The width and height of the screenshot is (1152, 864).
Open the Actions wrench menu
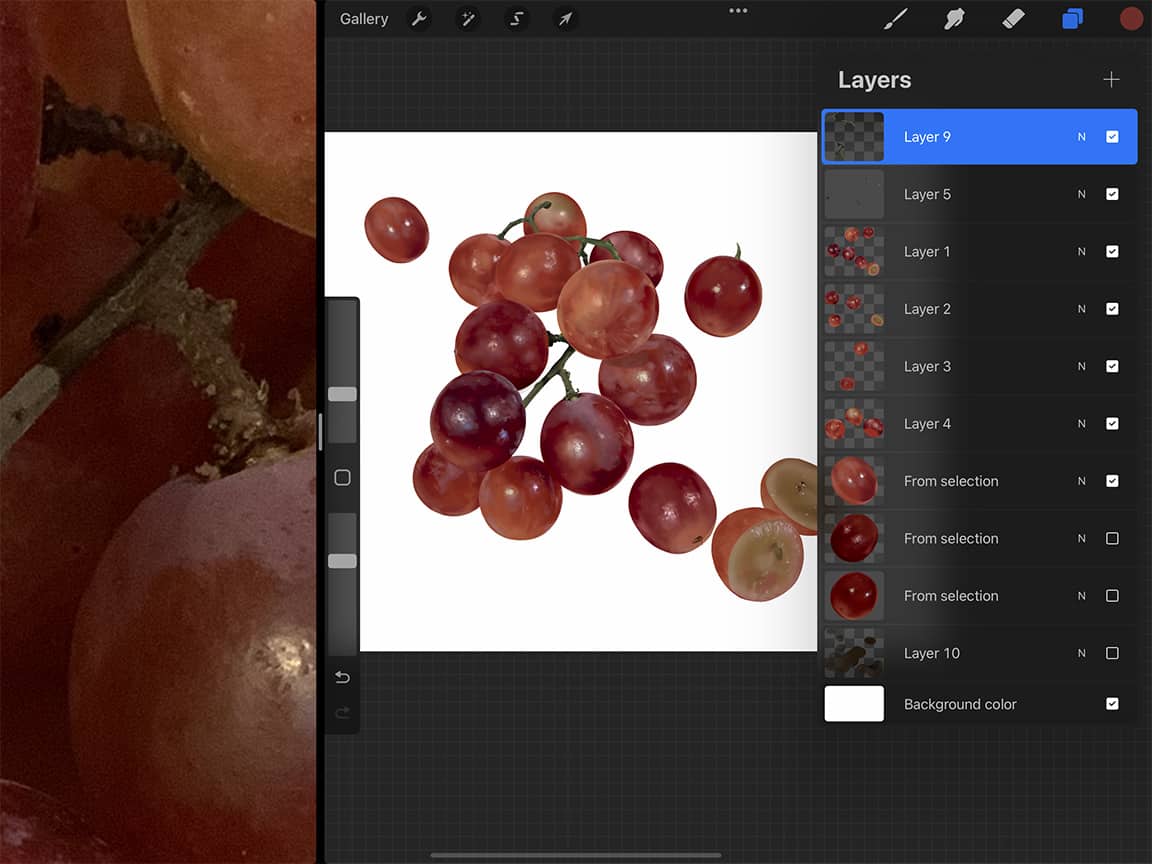point(419,18)
